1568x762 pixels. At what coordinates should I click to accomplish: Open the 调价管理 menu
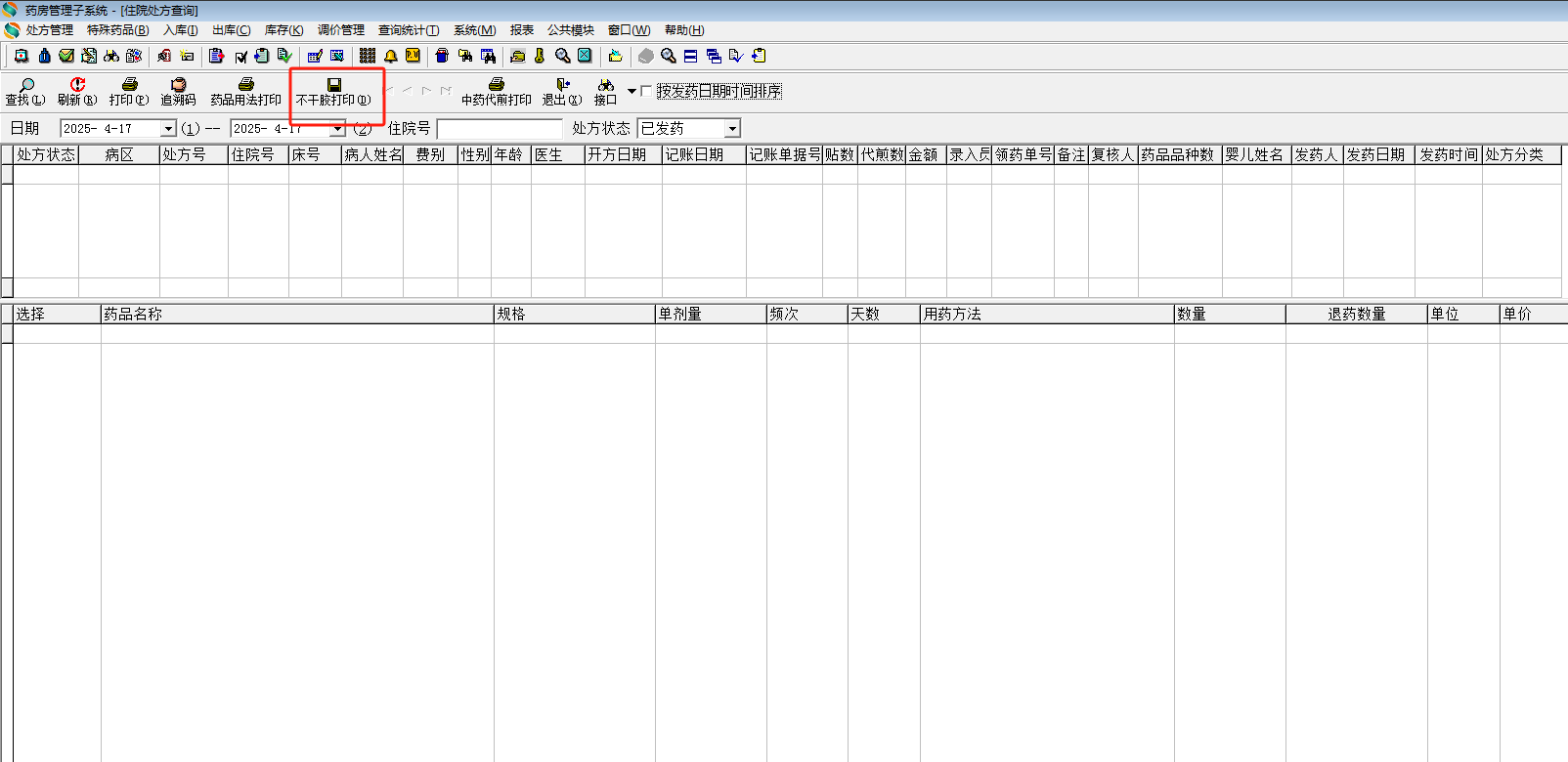341,30
